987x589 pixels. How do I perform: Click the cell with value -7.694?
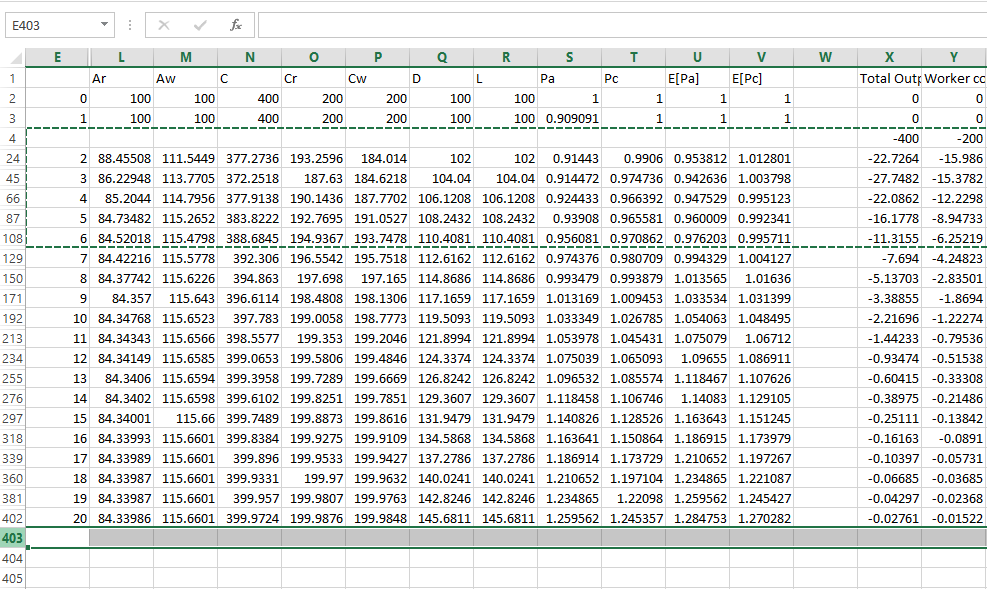[x=889, y=259]
